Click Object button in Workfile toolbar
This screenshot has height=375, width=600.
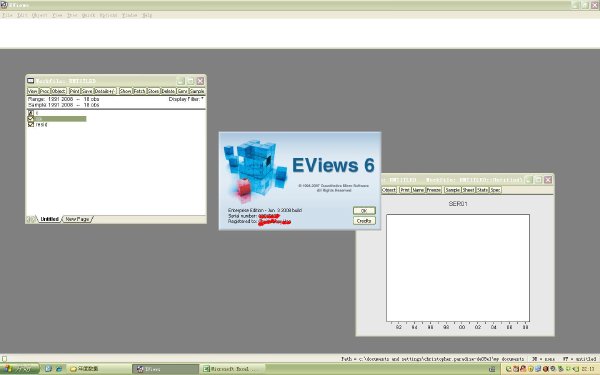tap(59, 91)
